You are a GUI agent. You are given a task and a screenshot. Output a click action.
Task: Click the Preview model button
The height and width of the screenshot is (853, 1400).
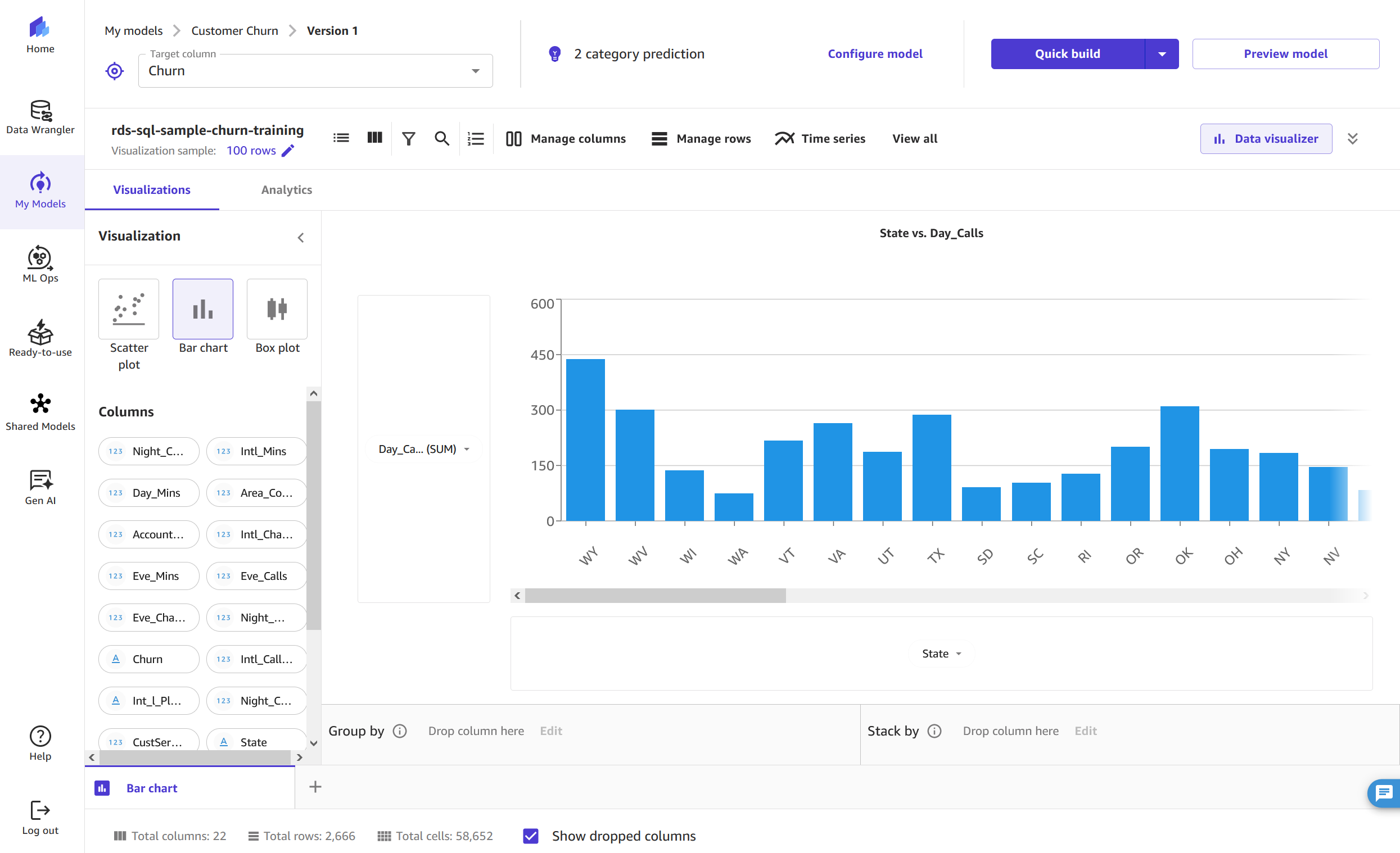click(x=1285, y=54)
